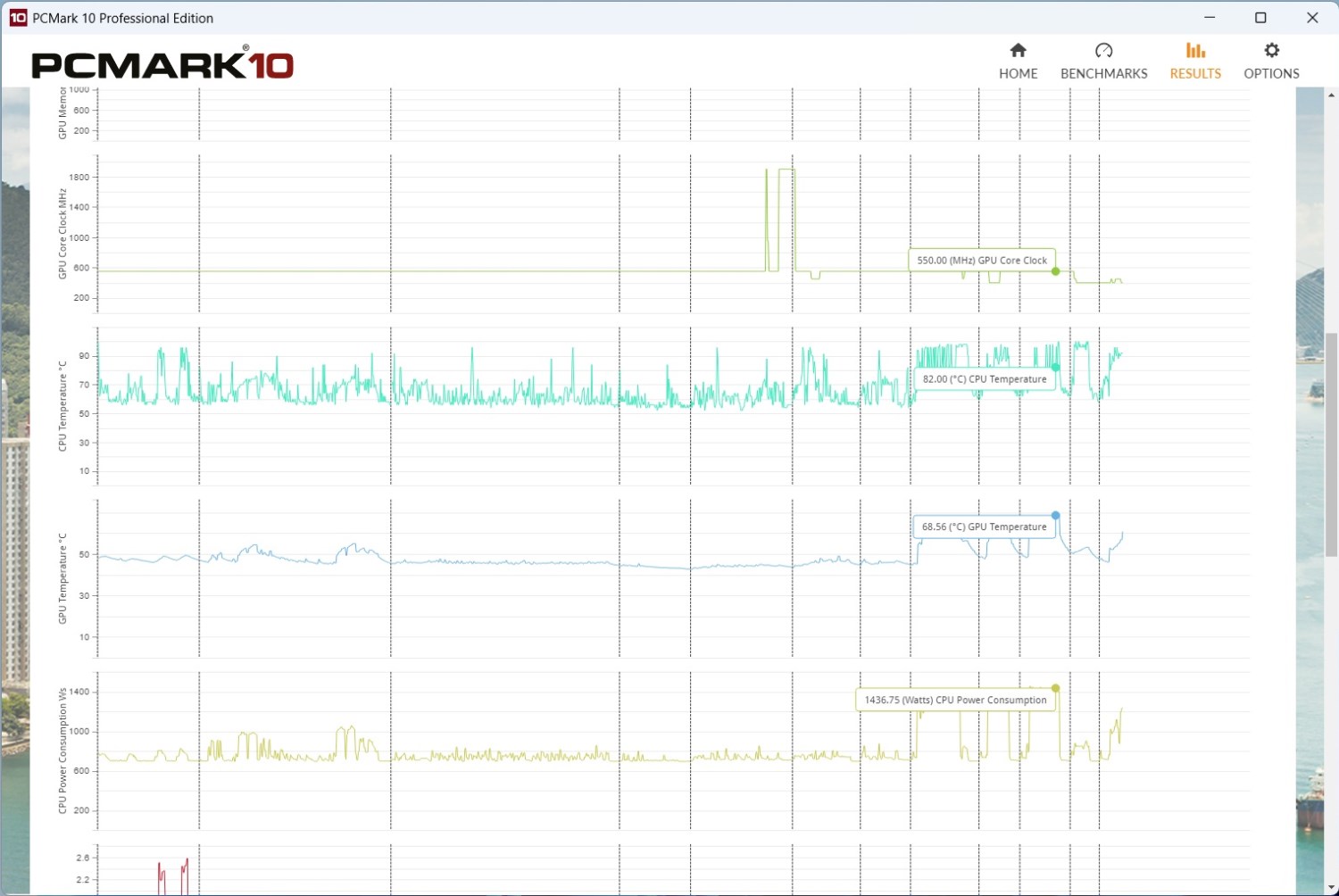Viewport: 1339px width, 896px height.
Task: Switch to the RESULTS section
Action: pyautogui.click(x=1195, y=61)
